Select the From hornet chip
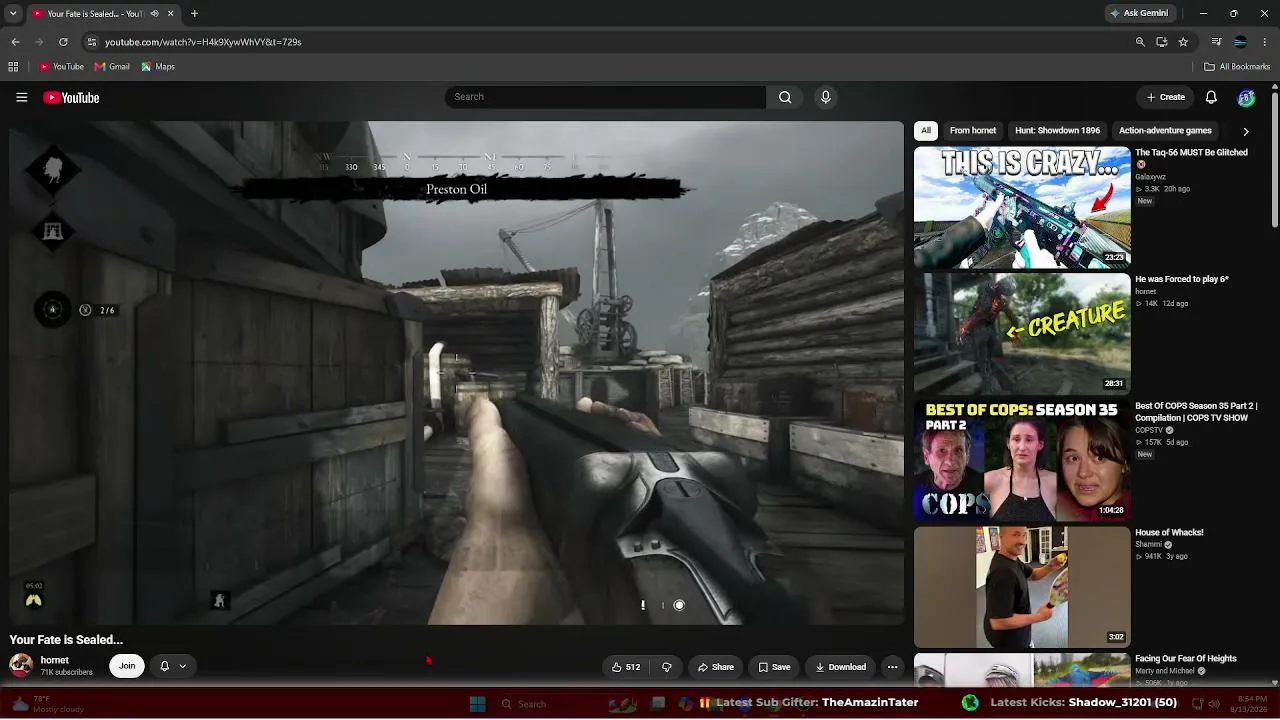The image size is (1280, 720). tap(973, 131)
